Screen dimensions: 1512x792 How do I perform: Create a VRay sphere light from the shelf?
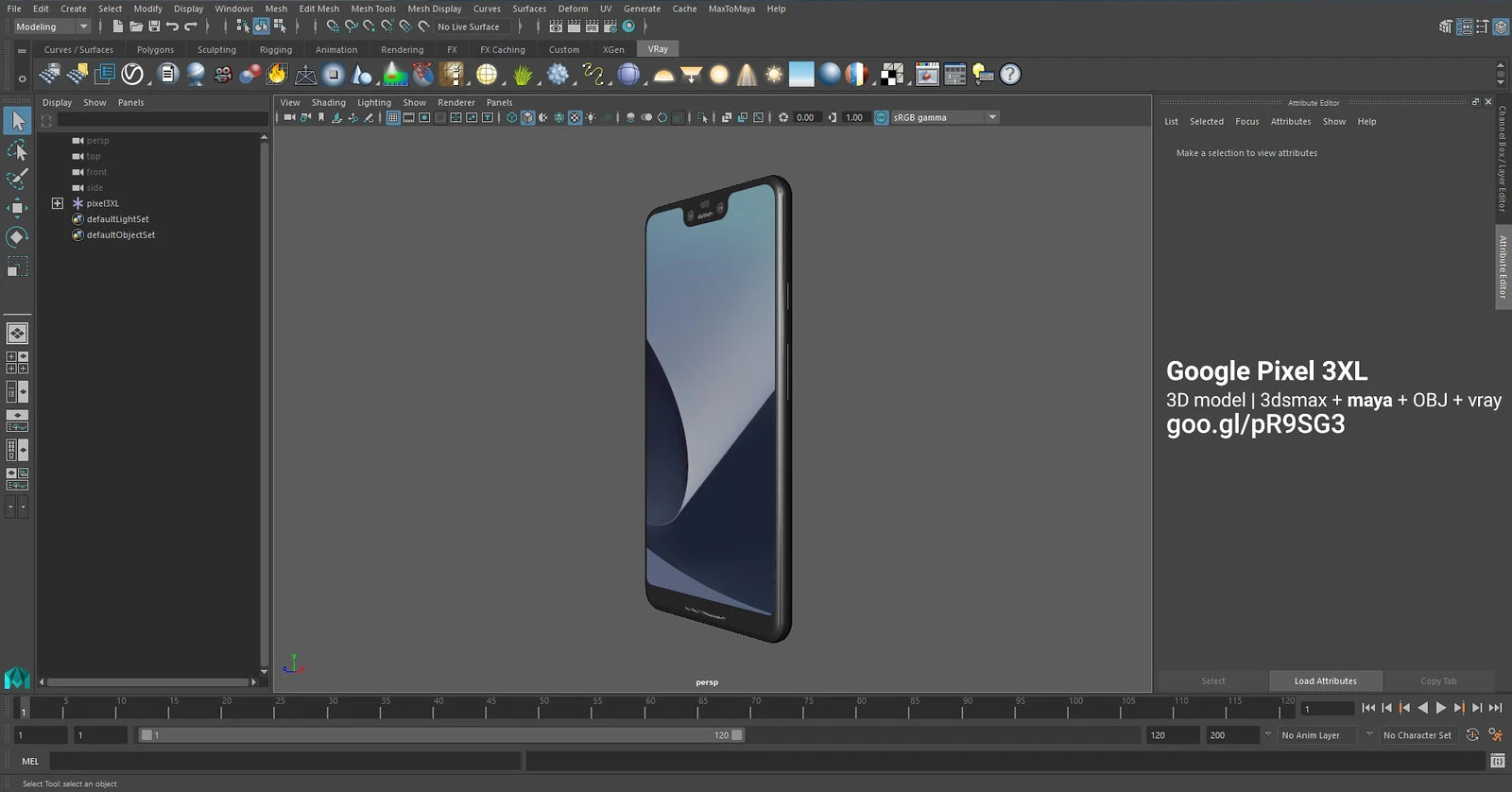[719, 74]
